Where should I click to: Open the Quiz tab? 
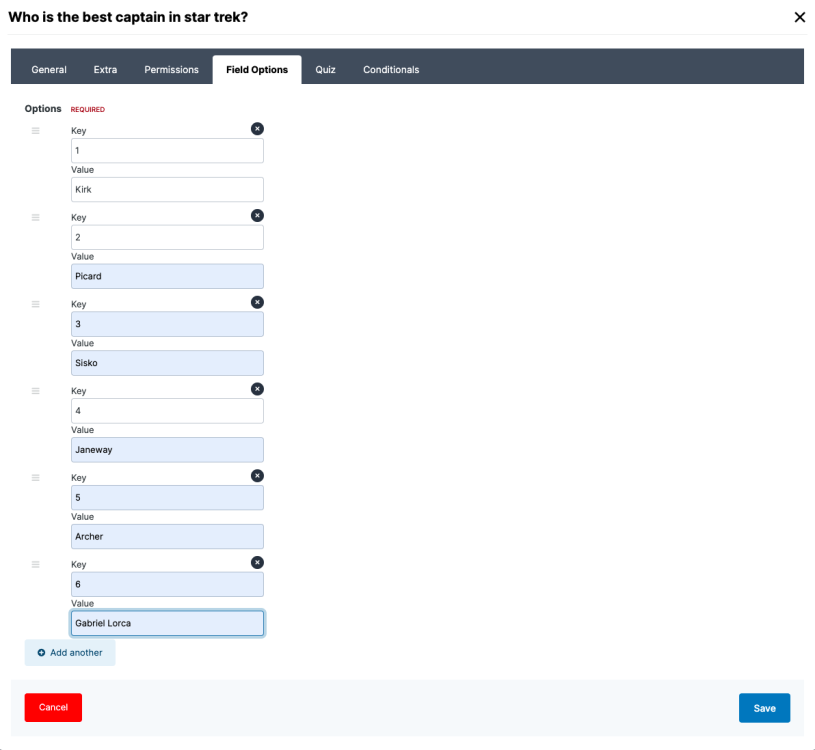pyautogui.click(x=325, y=70)
